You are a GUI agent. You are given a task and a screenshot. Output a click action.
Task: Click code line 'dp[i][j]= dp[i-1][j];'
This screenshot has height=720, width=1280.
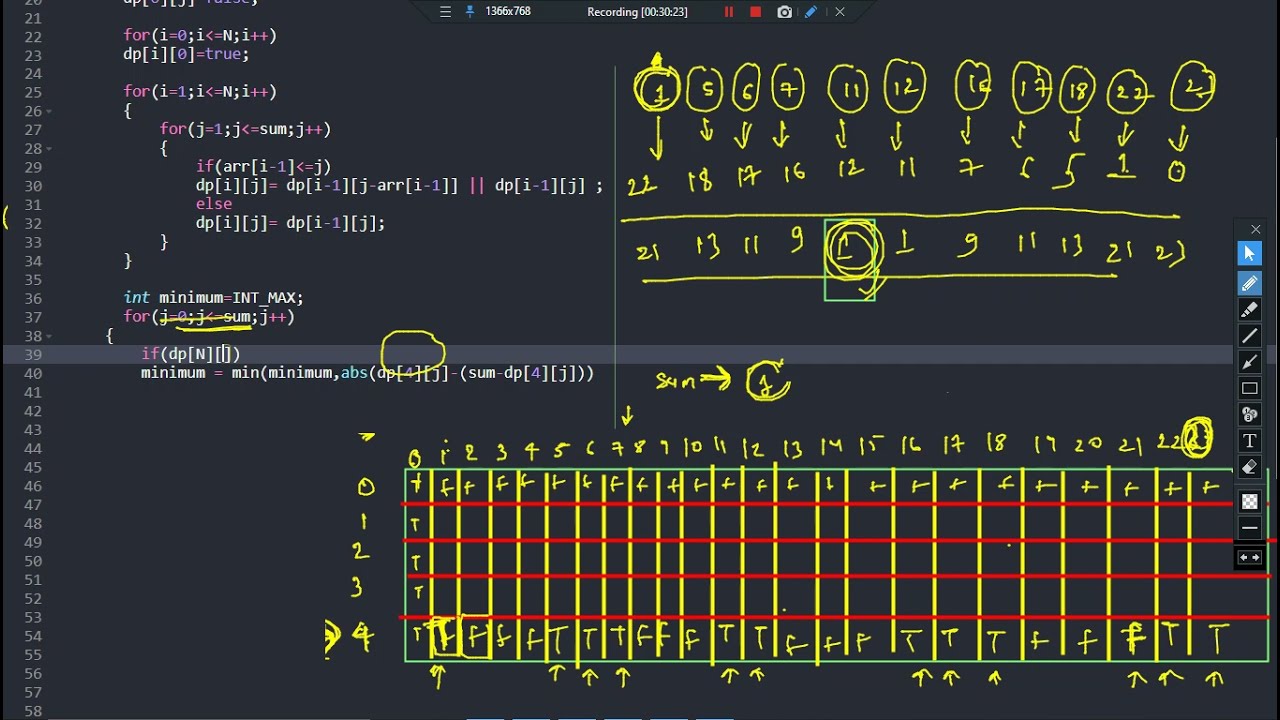290,223
